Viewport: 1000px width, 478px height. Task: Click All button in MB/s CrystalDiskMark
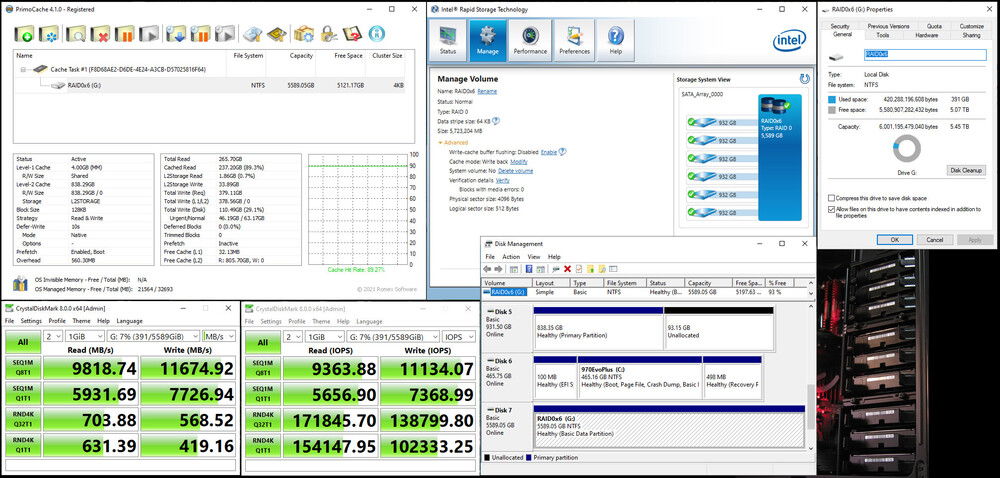click(22, 342)
